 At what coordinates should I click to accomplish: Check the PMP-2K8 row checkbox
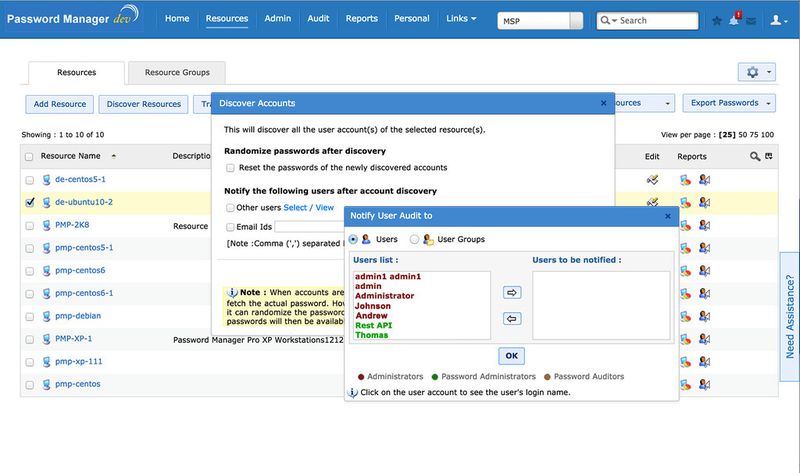coord(30,226)
